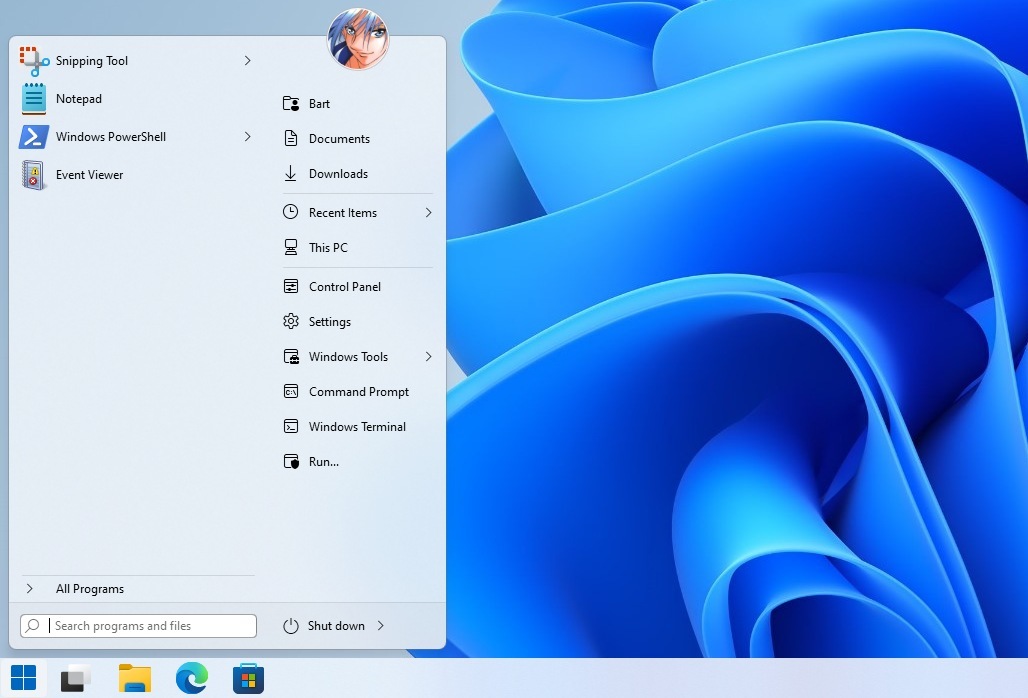Click the user avatar picture
Image resolution: width=1028 pixels, height=698 pixels.
358,40
